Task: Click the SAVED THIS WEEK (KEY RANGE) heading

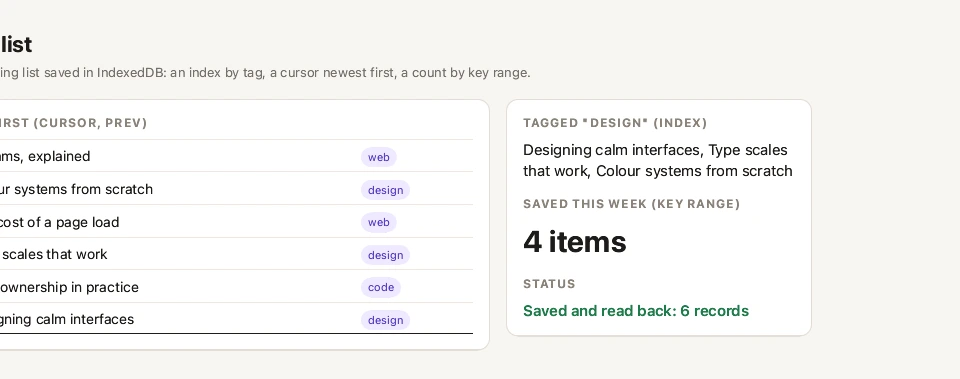Action: click(x=631, y=204)
